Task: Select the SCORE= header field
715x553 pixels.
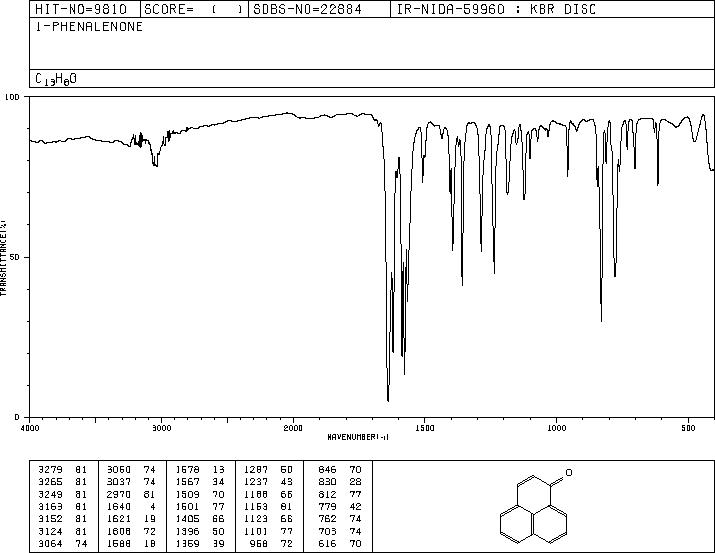Action: [193, 9]
